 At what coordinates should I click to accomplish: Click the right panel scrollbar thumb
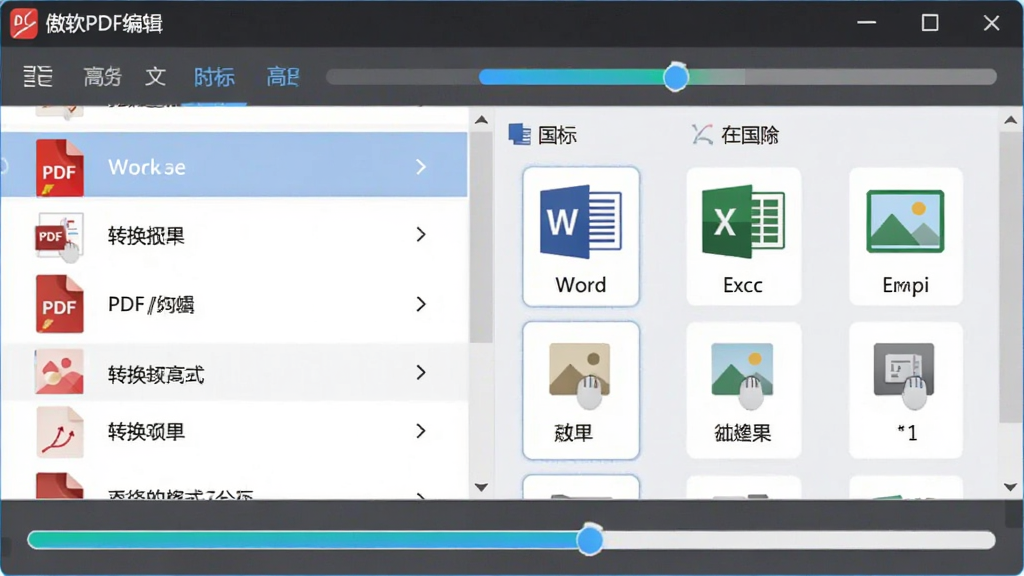[x=1010, y=277]
